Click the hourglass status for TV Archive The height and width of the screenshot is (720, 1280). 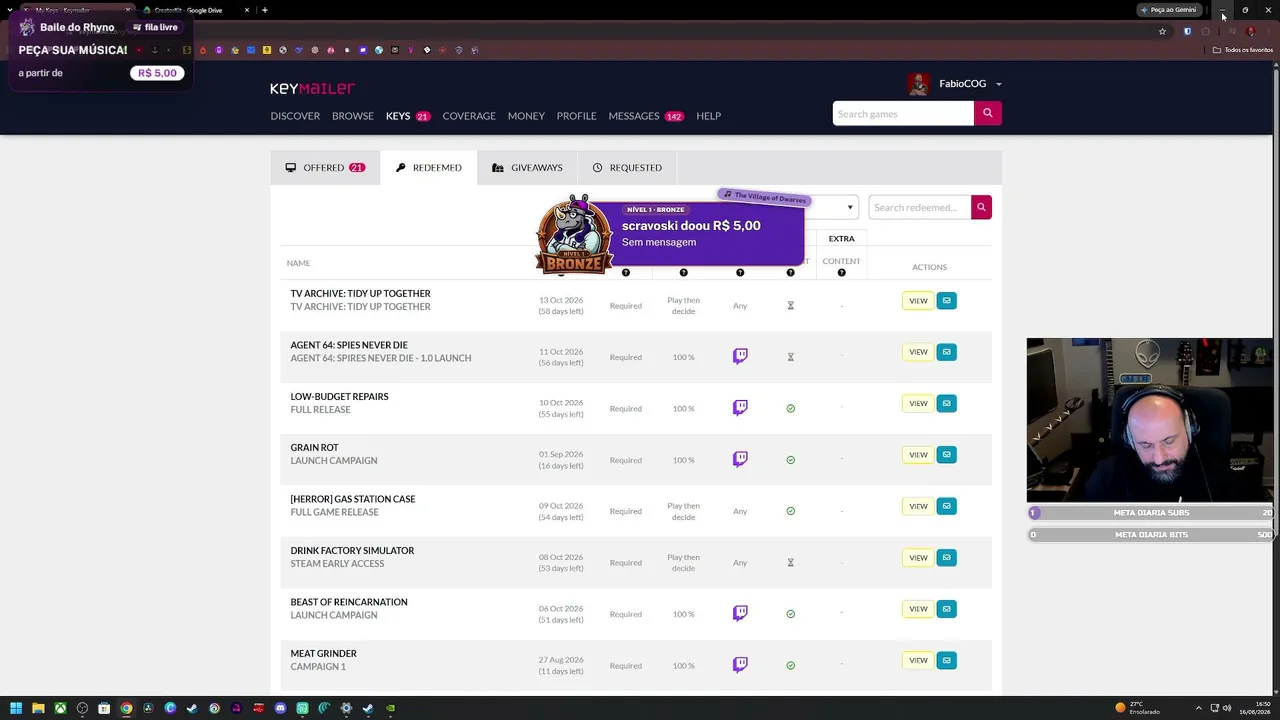click(790, 306)
